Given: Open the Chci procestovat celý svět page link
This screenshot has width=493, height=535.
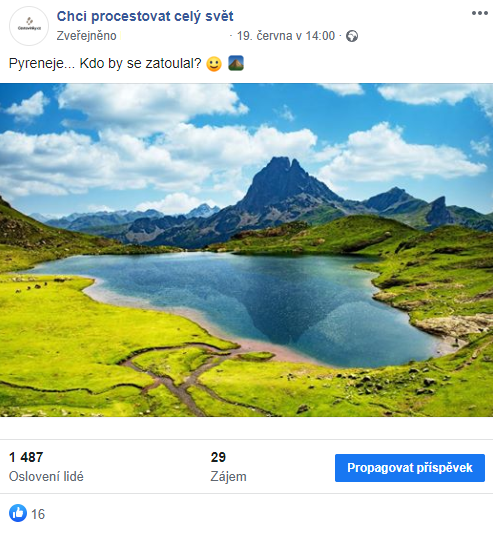Looking at the screenshot, I should [x=145, y=16].
